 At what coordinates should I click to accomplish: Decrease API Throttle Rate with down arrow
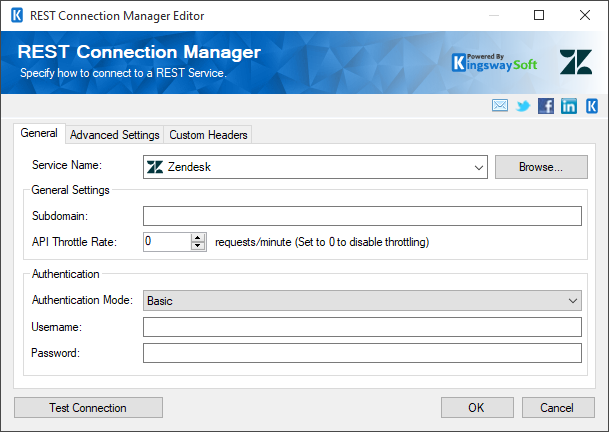pyautogui.click(x=198, y=246)
